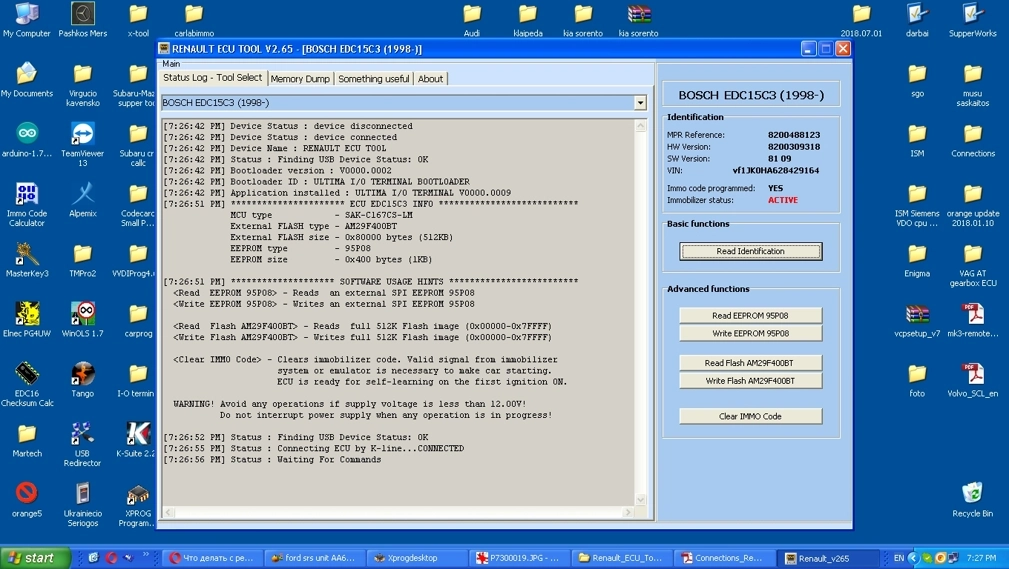Click log scrollbar up arrow
The width and height of the screenshot is (1009, 569).
[x=640, y=127]
